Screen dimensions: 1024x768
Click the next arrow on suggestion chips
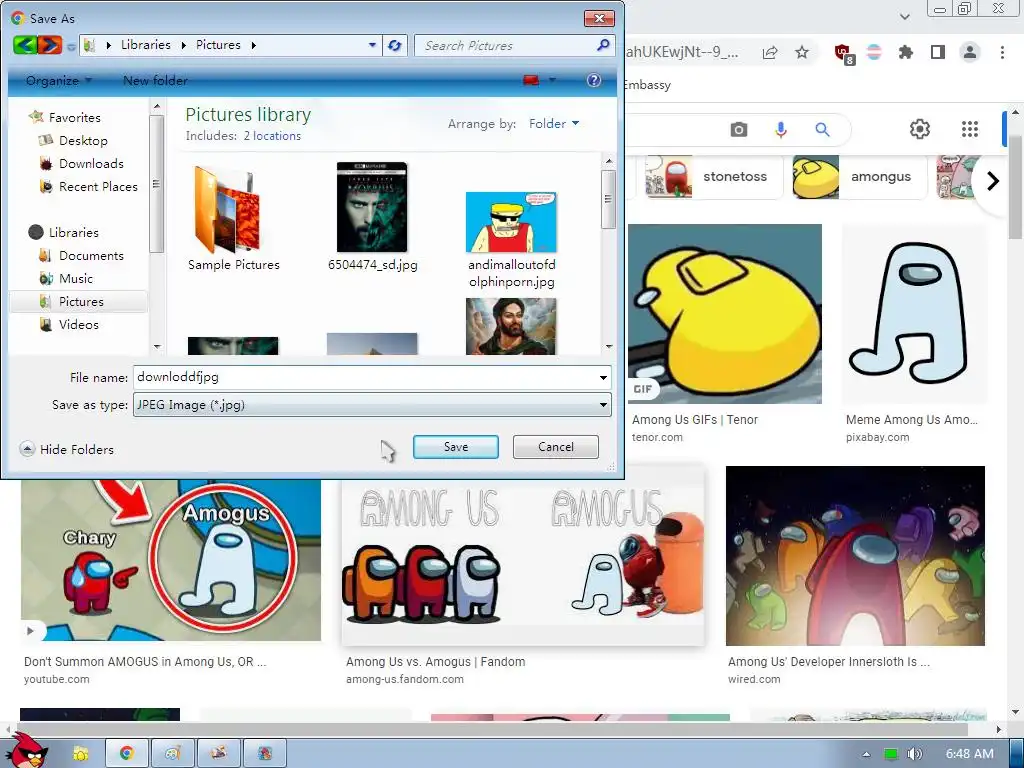tap(993, 181)
